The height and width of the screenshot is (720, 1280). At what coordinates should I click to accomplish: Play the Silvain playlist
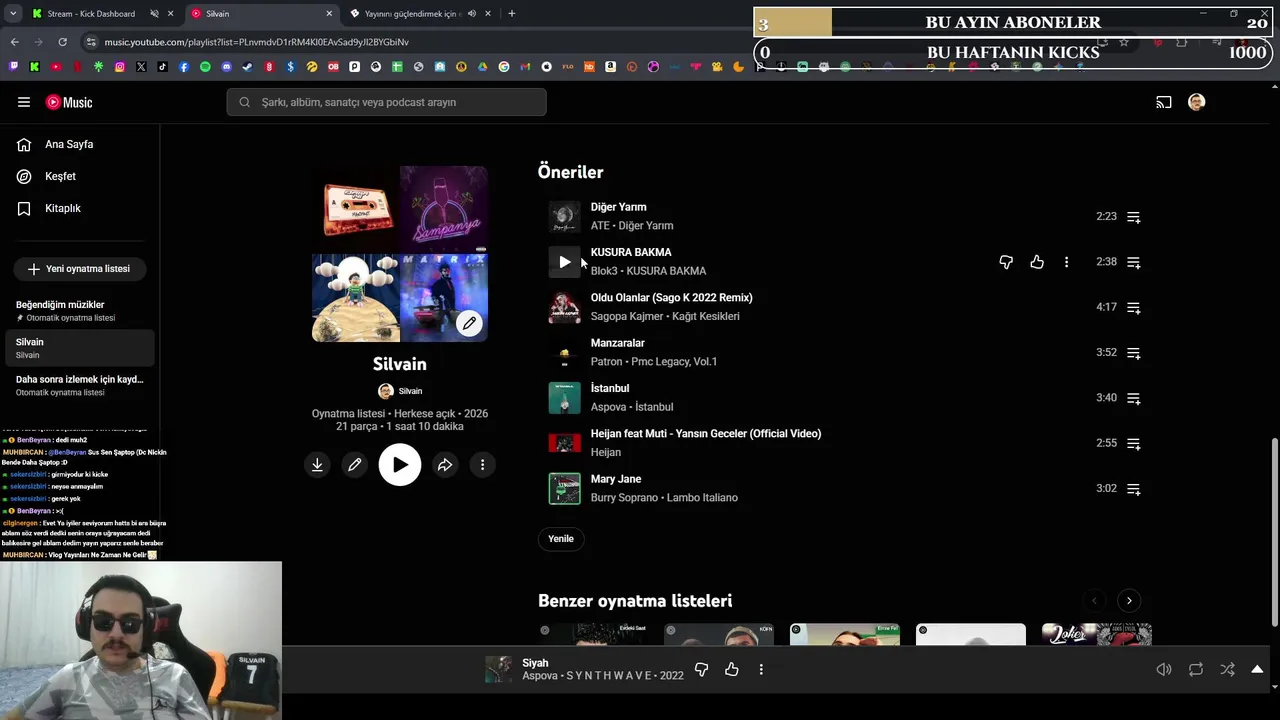coord(400,465)
